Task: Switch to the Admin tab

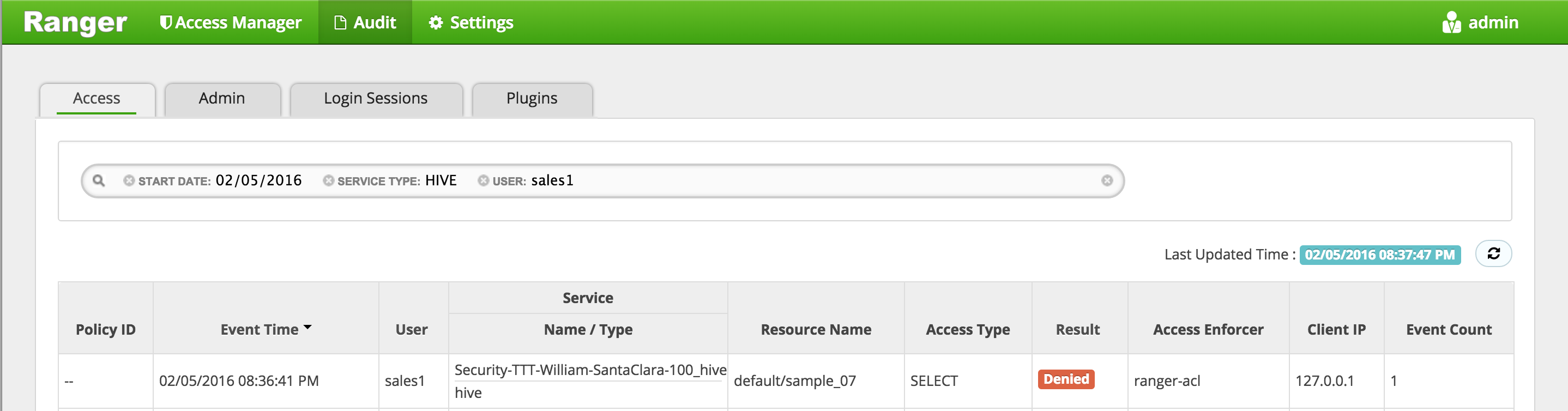Action: tap(222, 98)
